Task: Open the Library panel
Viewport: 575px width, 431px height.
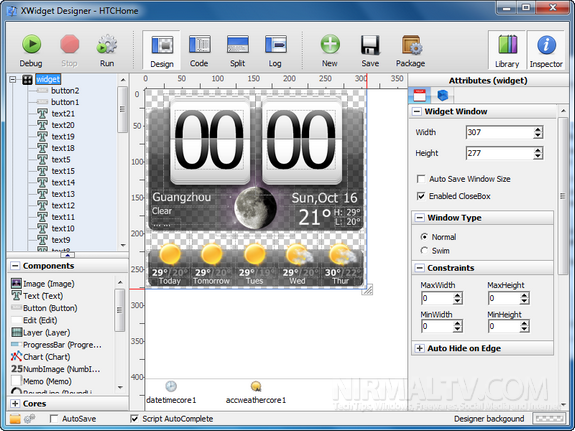Action: [x=507, y=51]
